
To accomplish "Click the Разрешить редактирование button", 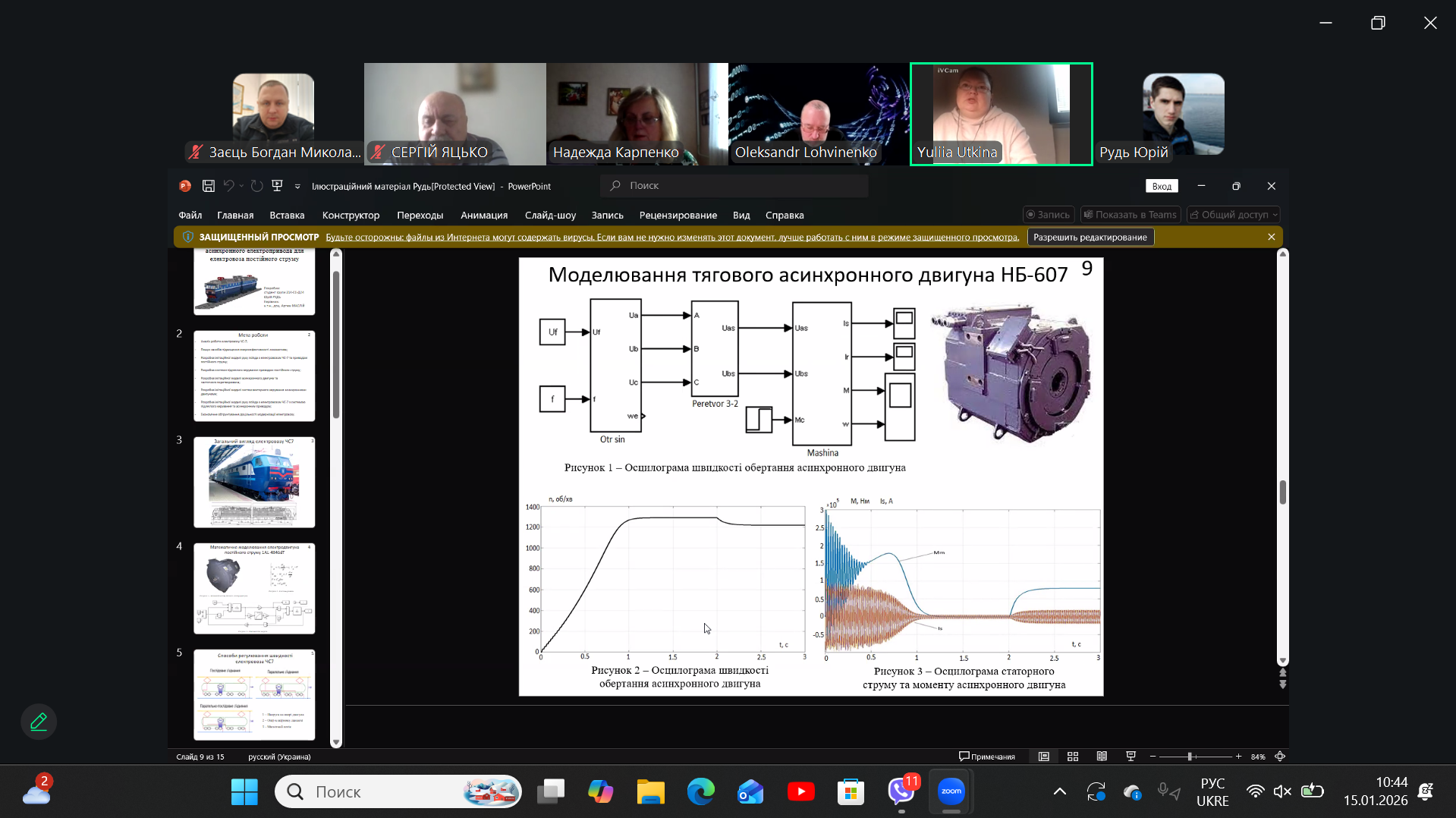I will [1090, 238].
